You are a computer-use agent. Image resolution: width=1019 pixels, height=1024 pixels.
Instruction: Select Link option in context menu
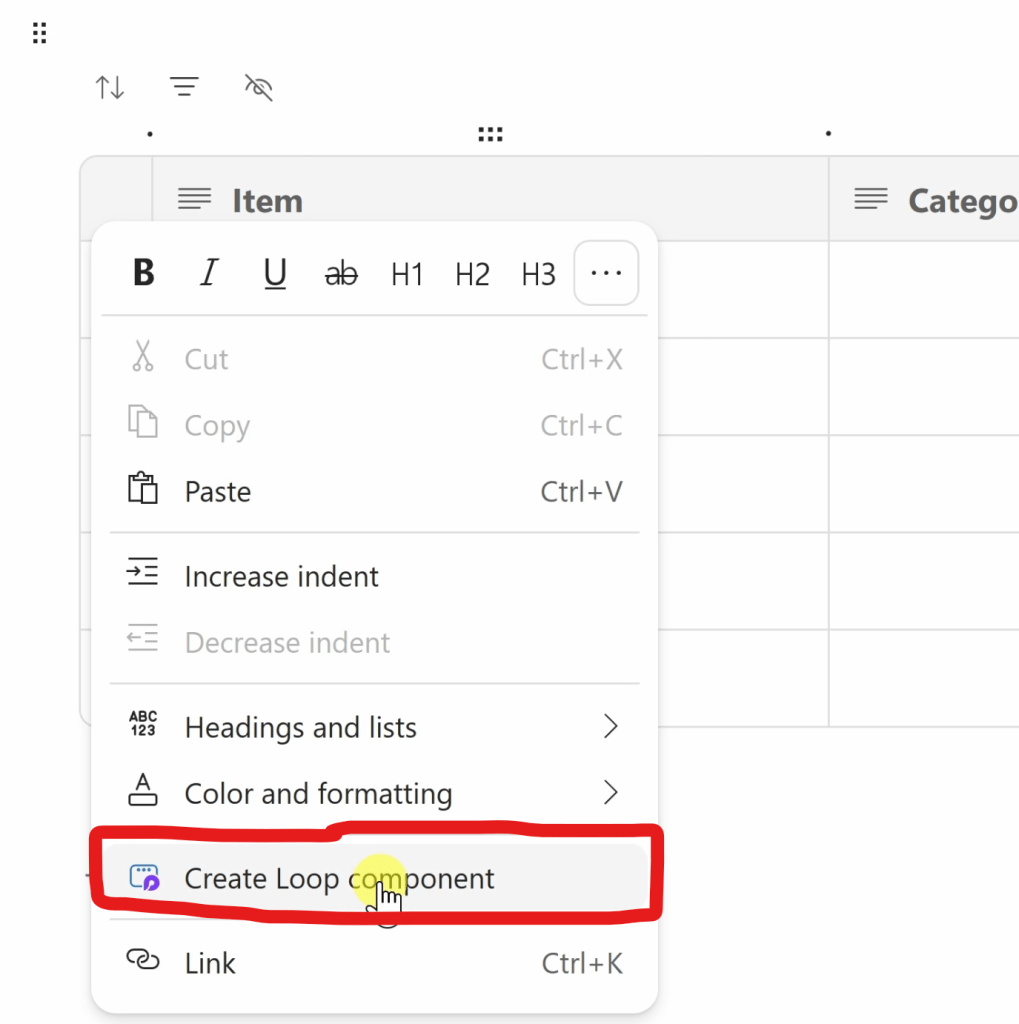pyautogui.click(x=210, y=963)
